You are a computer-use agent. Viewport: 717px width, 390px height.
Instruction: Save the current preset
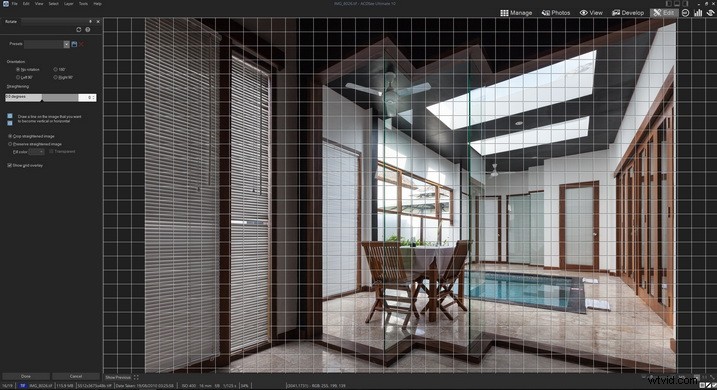[x=74, y=44]
